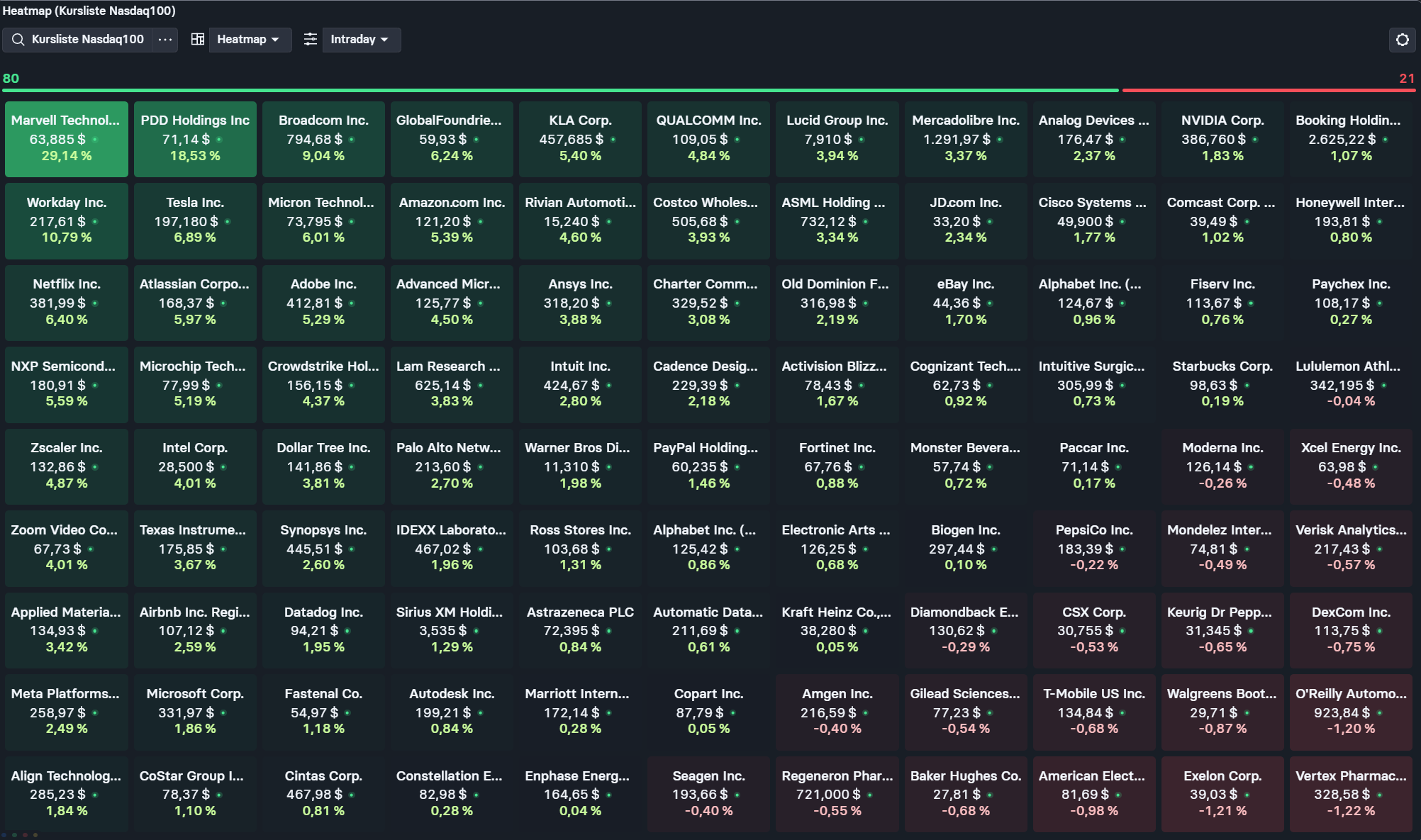Viewport: 1421px width, 840px height.
Task: Select the Seagen Inc. tile
Action: [708, 794]
